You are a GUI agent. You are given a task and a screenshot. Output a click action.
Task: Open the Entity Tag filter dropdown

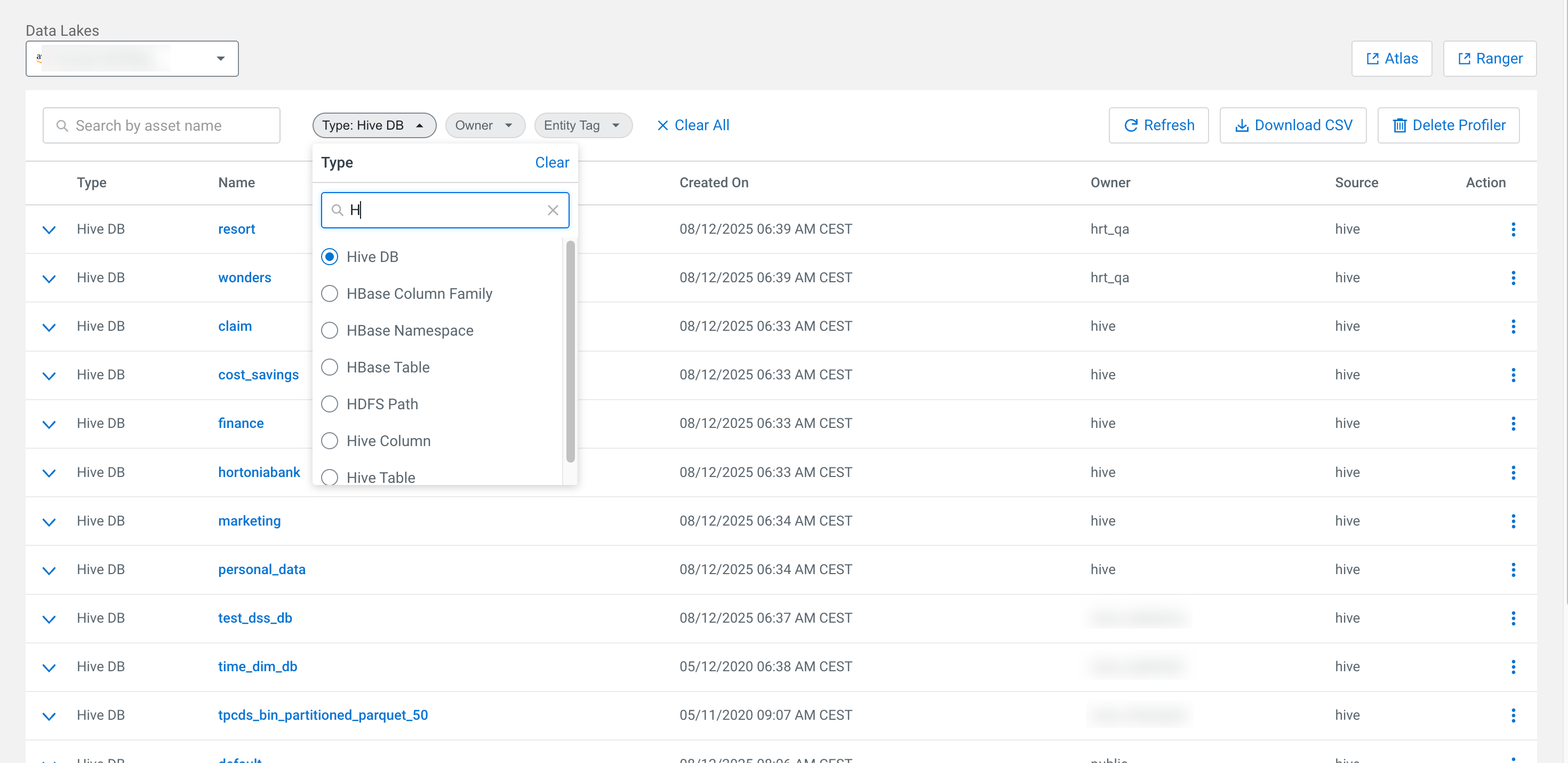(x=582, y=125)
